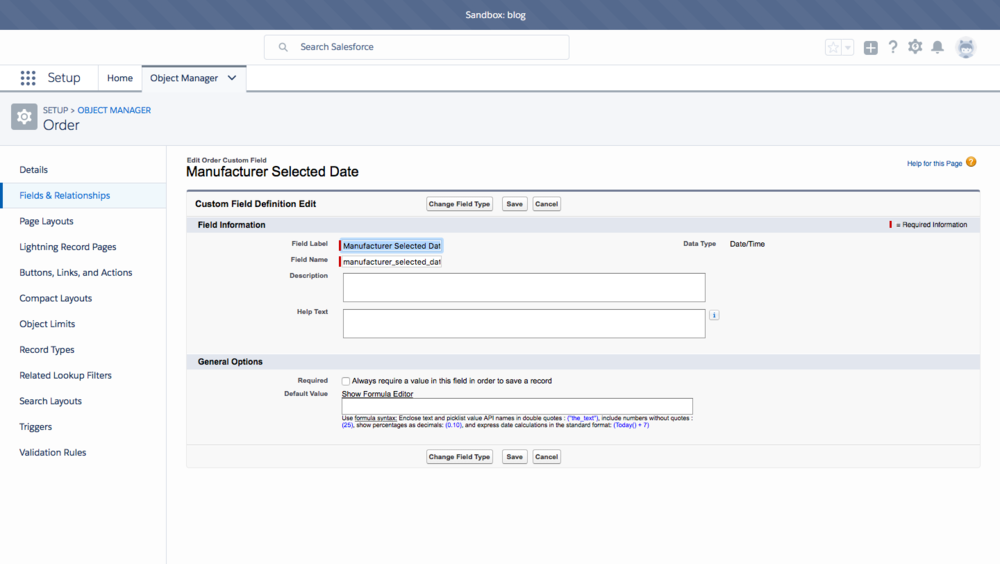This screenshot has width=1000, height=564.
Task: Switch to the Home tab
Action: point(120,78)
